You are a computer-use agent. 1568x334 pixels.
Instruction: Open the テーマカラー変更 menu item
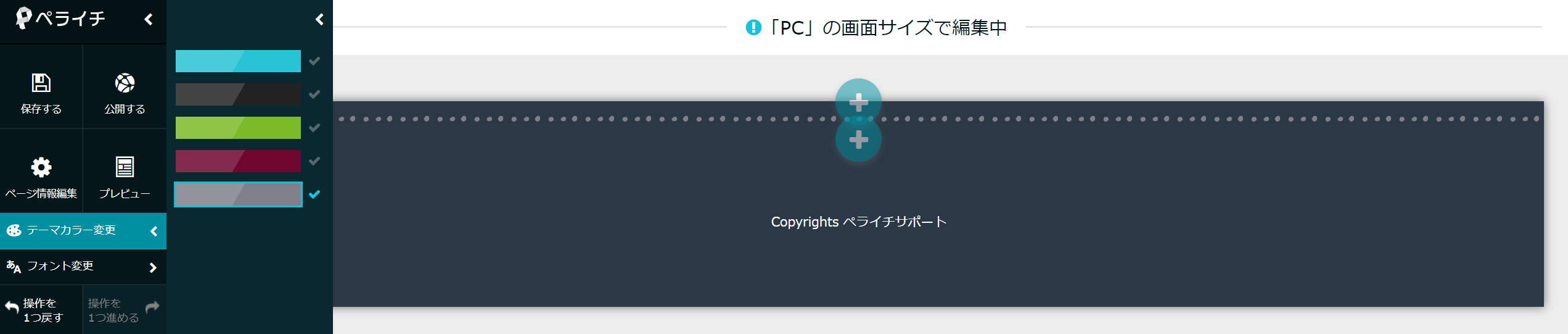pyautogui.click(x=83, y=231)
